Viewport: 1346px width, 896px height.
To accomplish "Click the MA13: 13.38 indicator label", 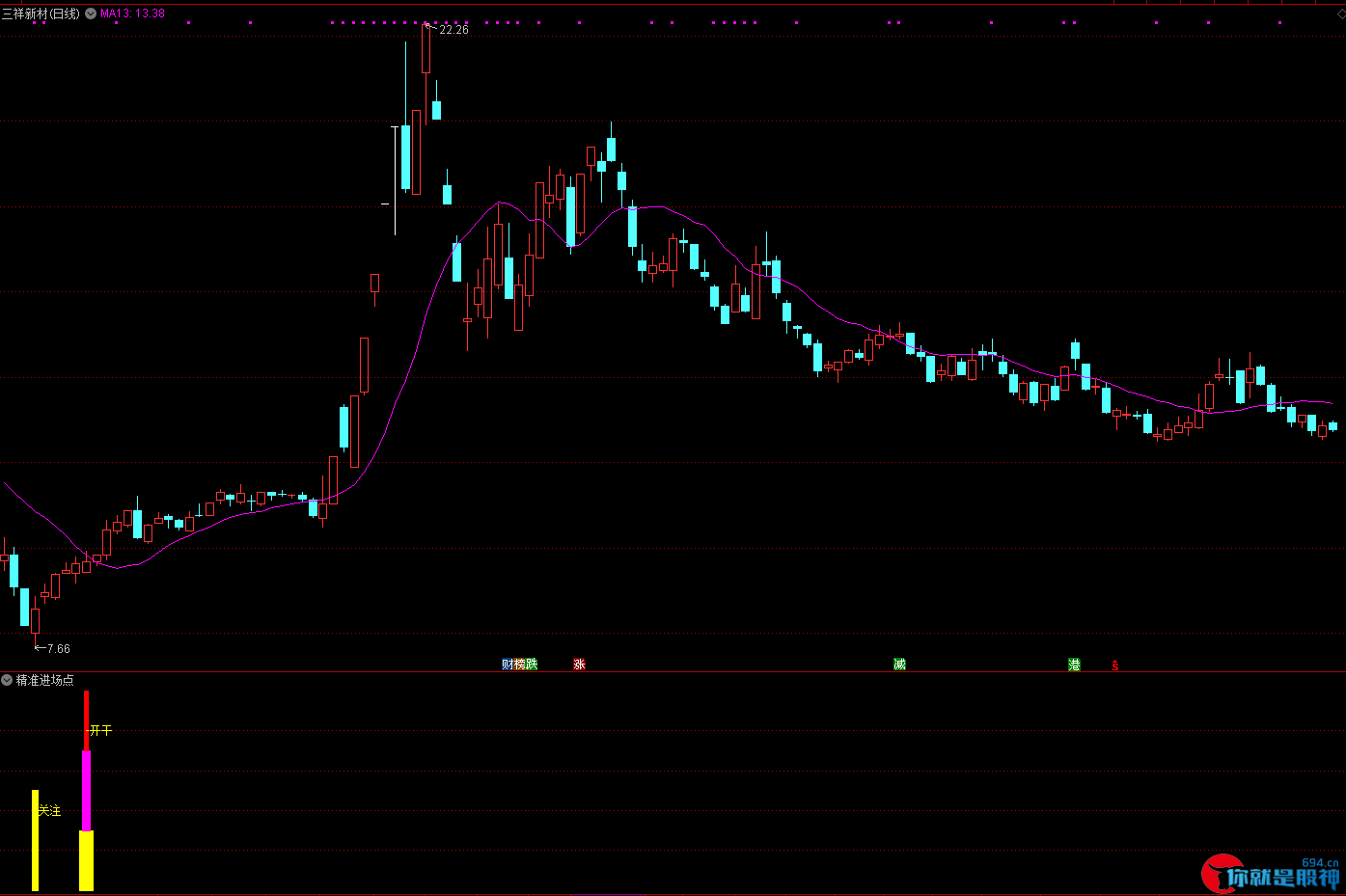I will [132, 14].
